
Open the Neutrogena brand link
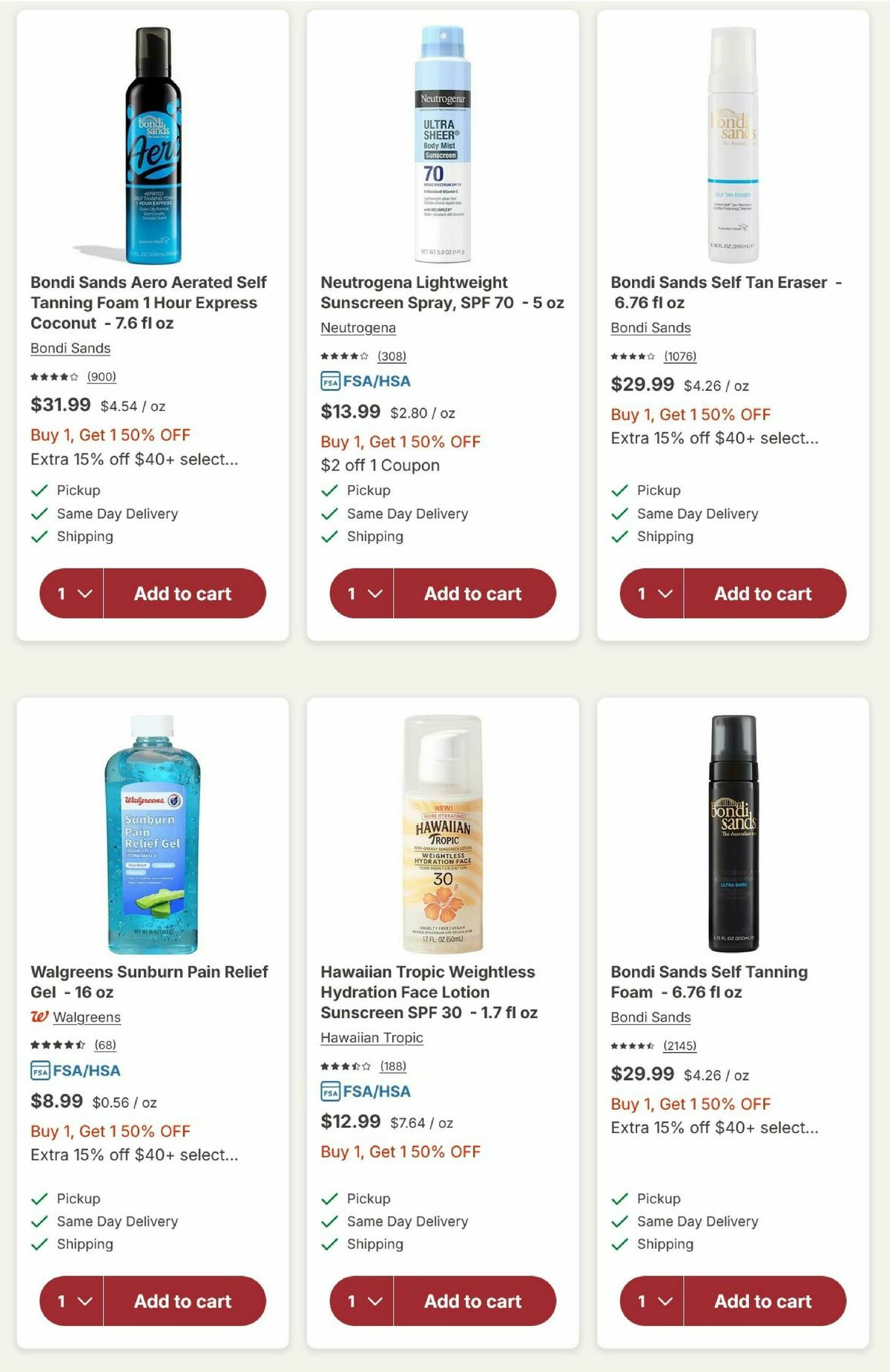[358, 328]
